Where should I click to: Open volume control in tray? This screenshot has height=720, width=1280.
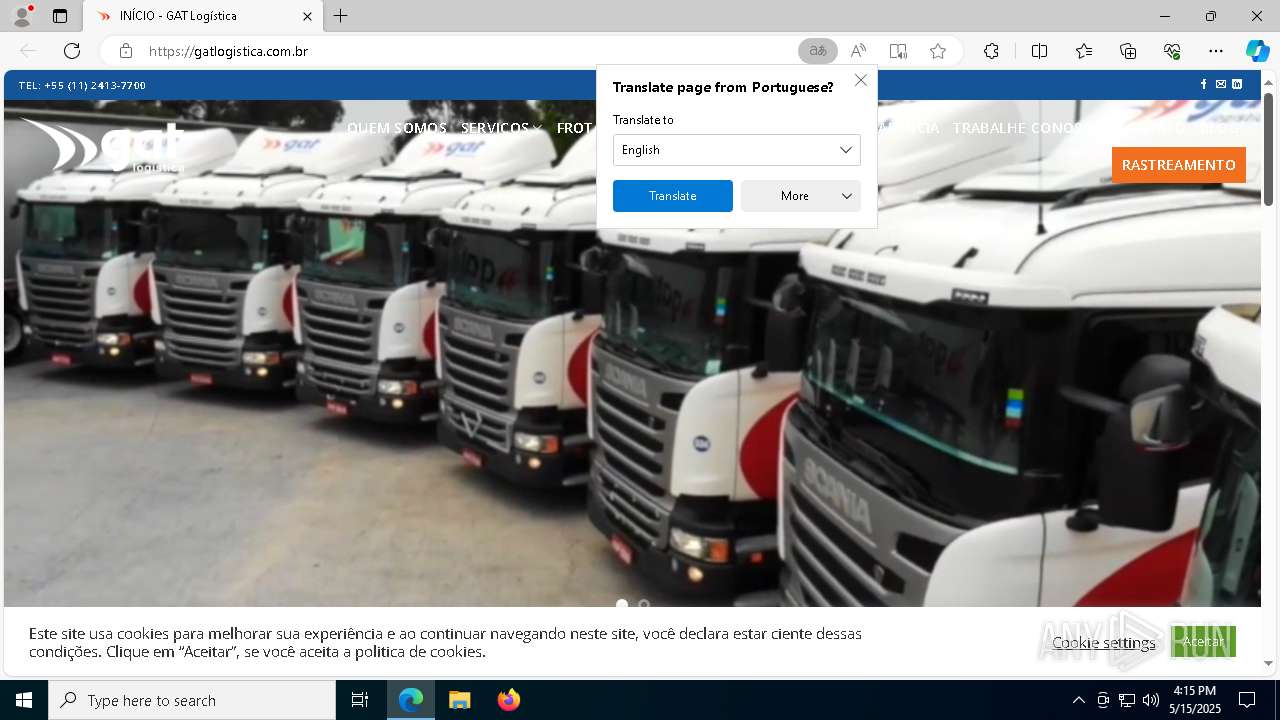point(1151,700)
